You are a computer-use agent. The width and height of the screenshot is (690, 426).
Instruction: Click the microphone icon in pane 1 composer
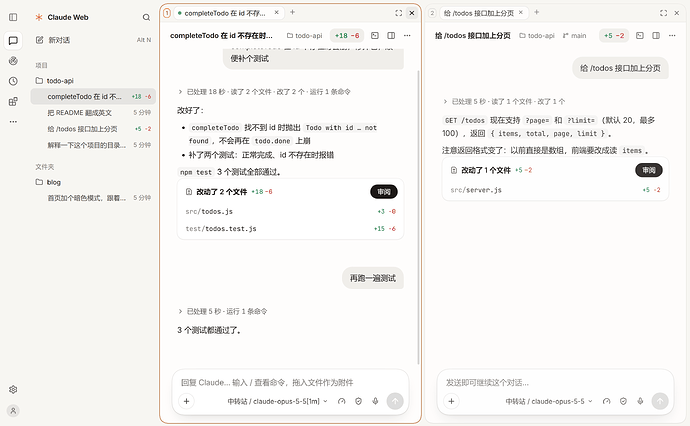(375, 401)
